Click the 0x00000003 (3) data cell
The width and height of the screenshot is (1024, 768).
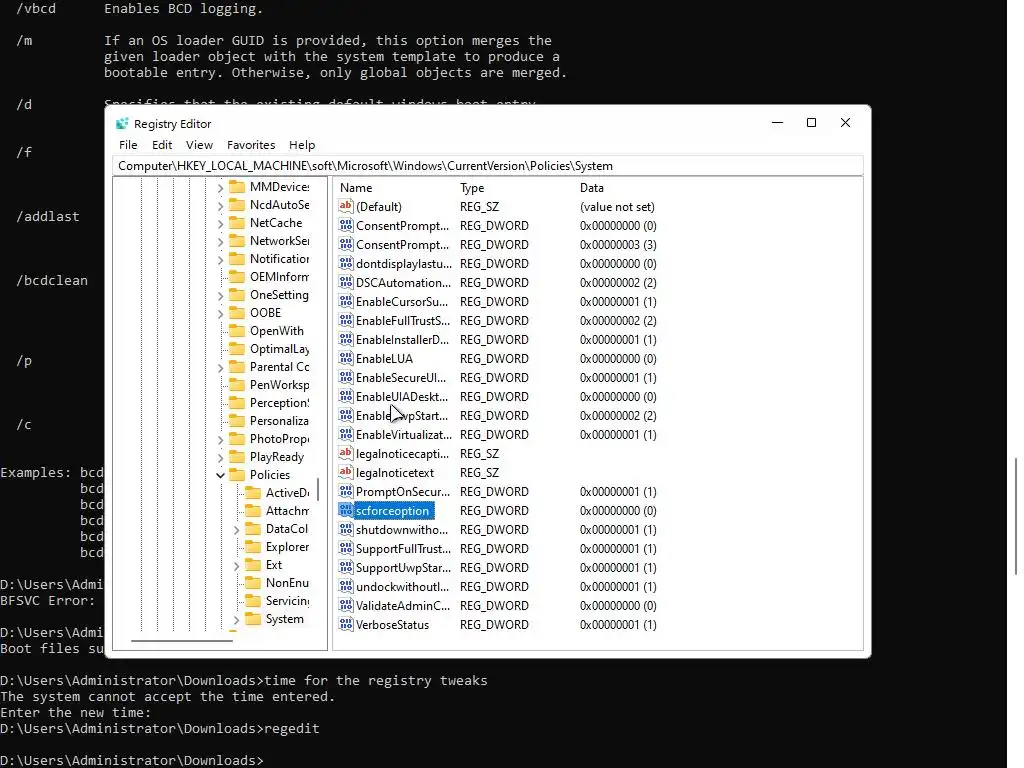pos(618,244)
